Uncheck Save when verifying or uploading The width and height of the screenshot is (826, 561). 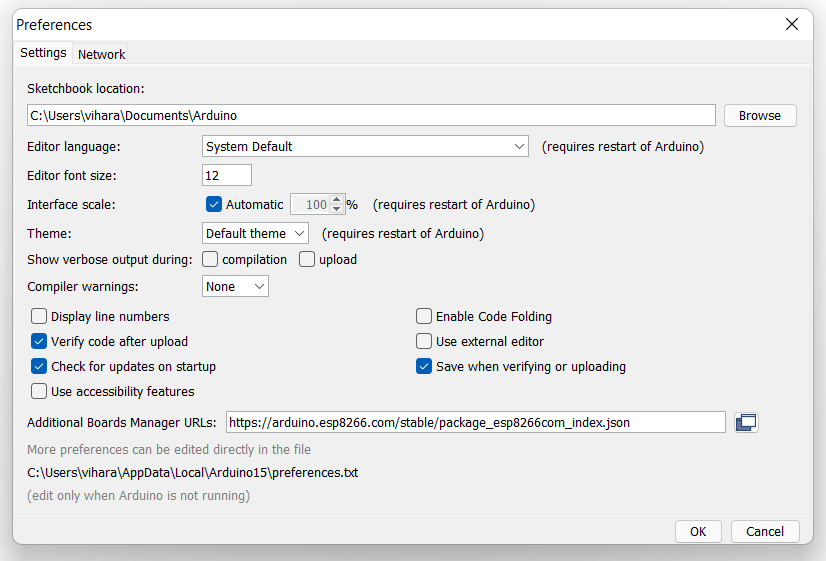(x=424, y=366)
